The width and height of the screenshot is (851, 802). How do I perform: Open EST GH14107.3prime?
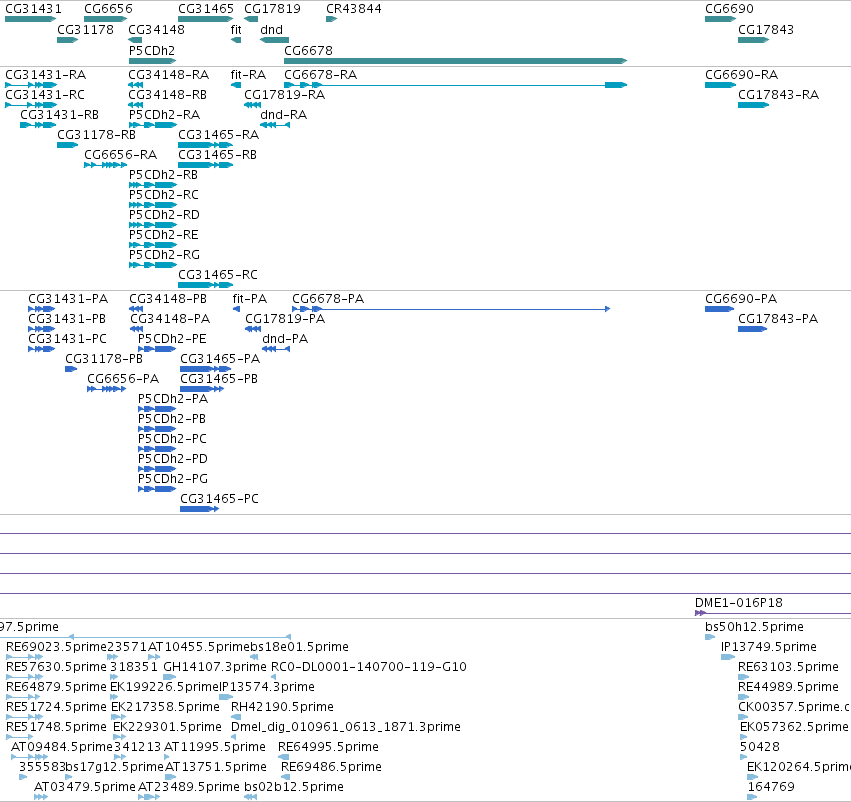coord(215,667)
